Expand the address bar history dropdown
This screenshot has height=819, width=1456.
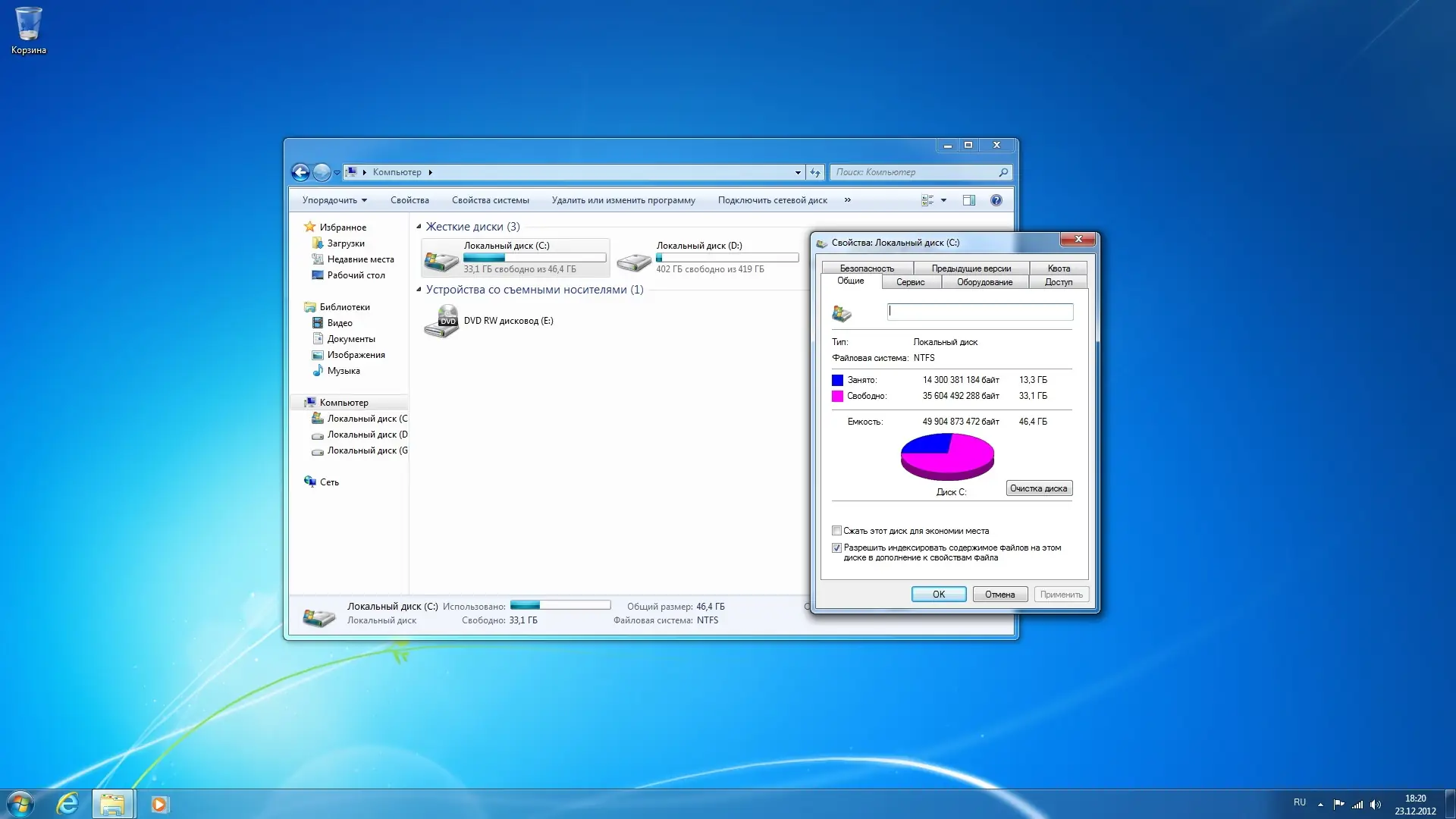798,172
